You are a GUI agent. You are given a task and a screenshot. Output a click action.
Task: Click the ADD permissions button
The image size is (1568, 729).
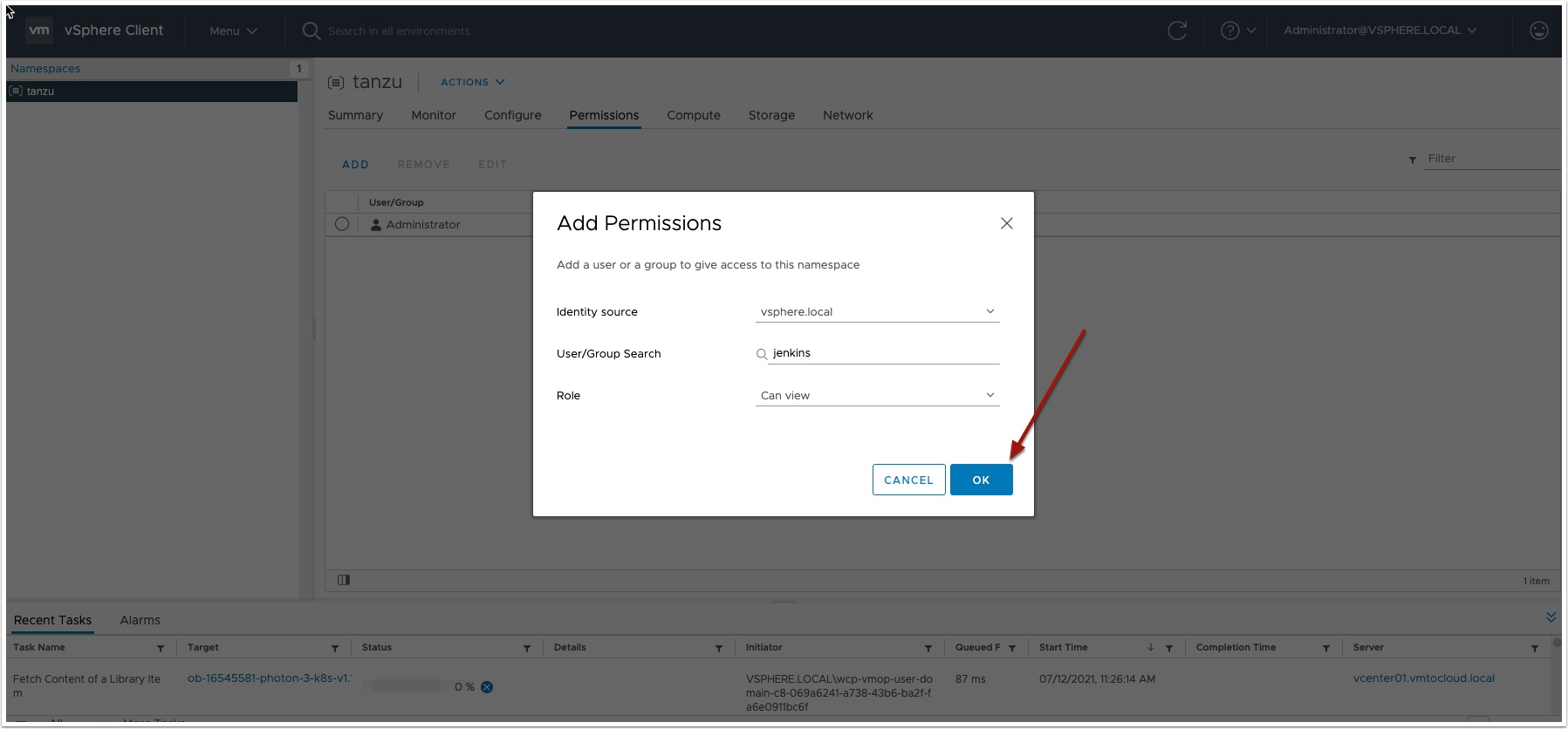(355, 165)
